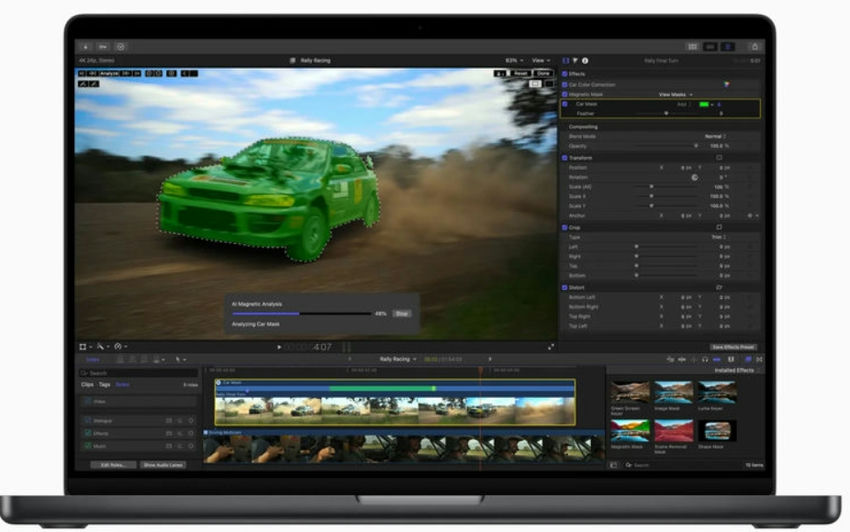Toggle the Music role checkbox
The width and height of the screenshot is (850, 532).
coord(88,446)
